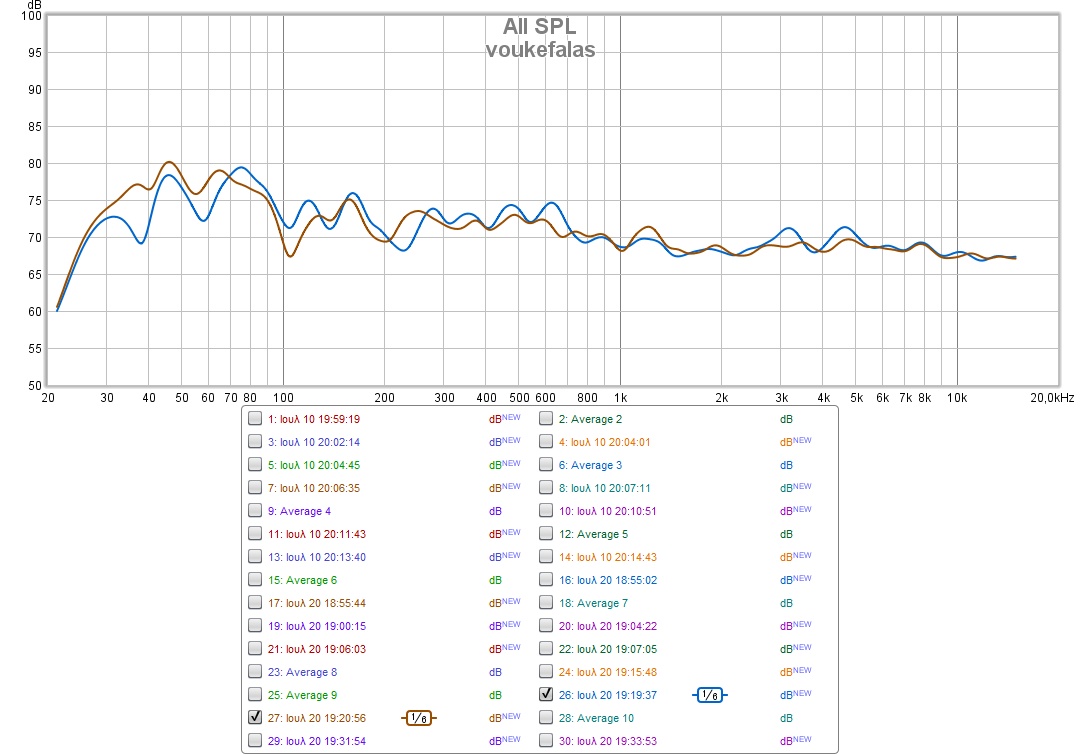Enable checkbox for measurement 1: Ιουλ 10 19:59:19
The image size is (1081, 755).
click(255, 419)
